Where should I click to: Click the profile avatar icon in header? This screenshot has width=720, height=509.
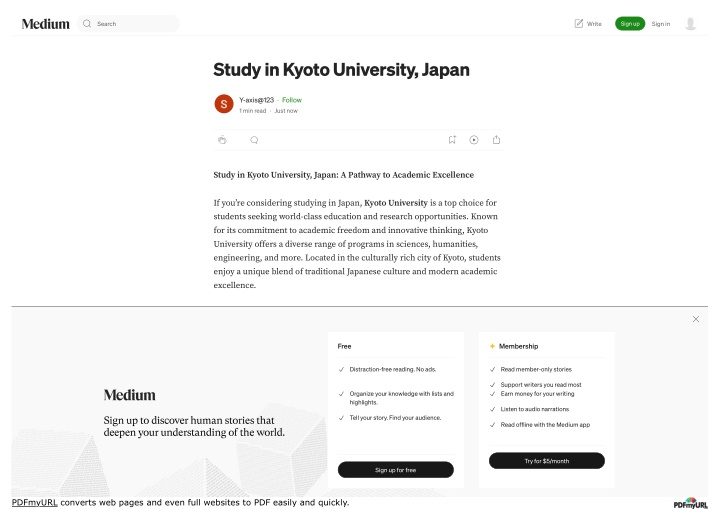click(x=690, y=23)
